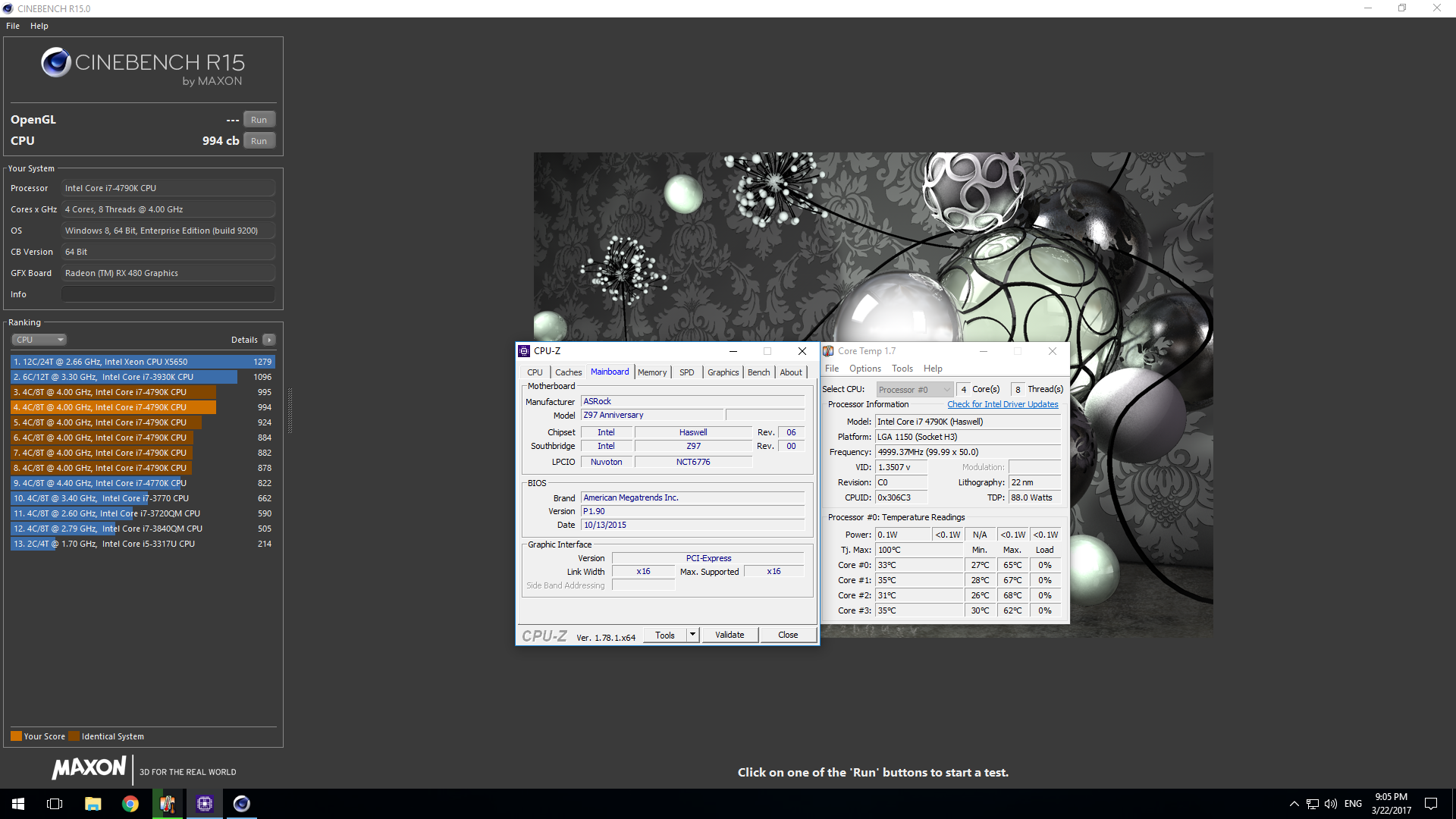Viewport: 1456px width, 819px height.
Task: Click the volume tray icon
Action: pyautogui.click(x=1331, y=804)
